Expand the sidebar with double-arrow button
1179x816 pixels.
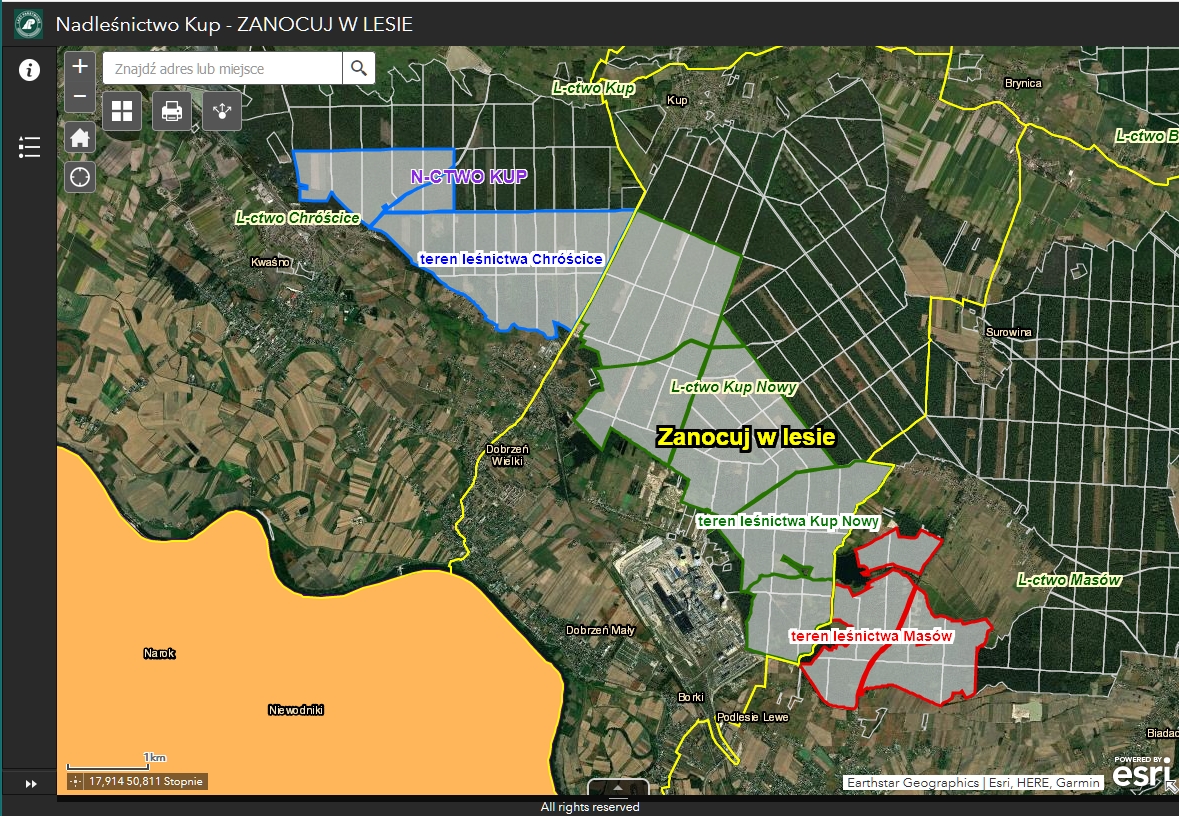coord(30,784)
